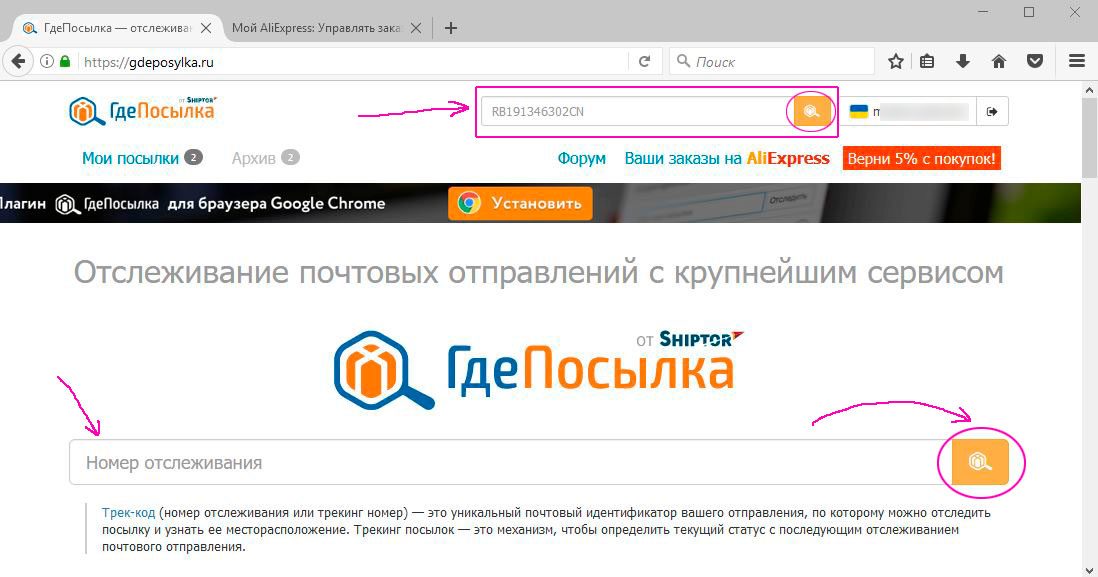
Task: Click the ГдеПосылка logo in header
Action: tap(143, 111)
